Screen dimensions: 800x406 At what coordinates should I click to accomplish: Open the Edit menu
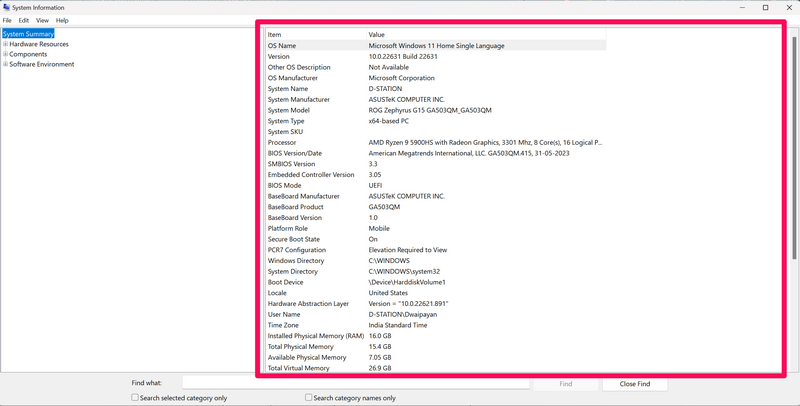pos(23,20)
